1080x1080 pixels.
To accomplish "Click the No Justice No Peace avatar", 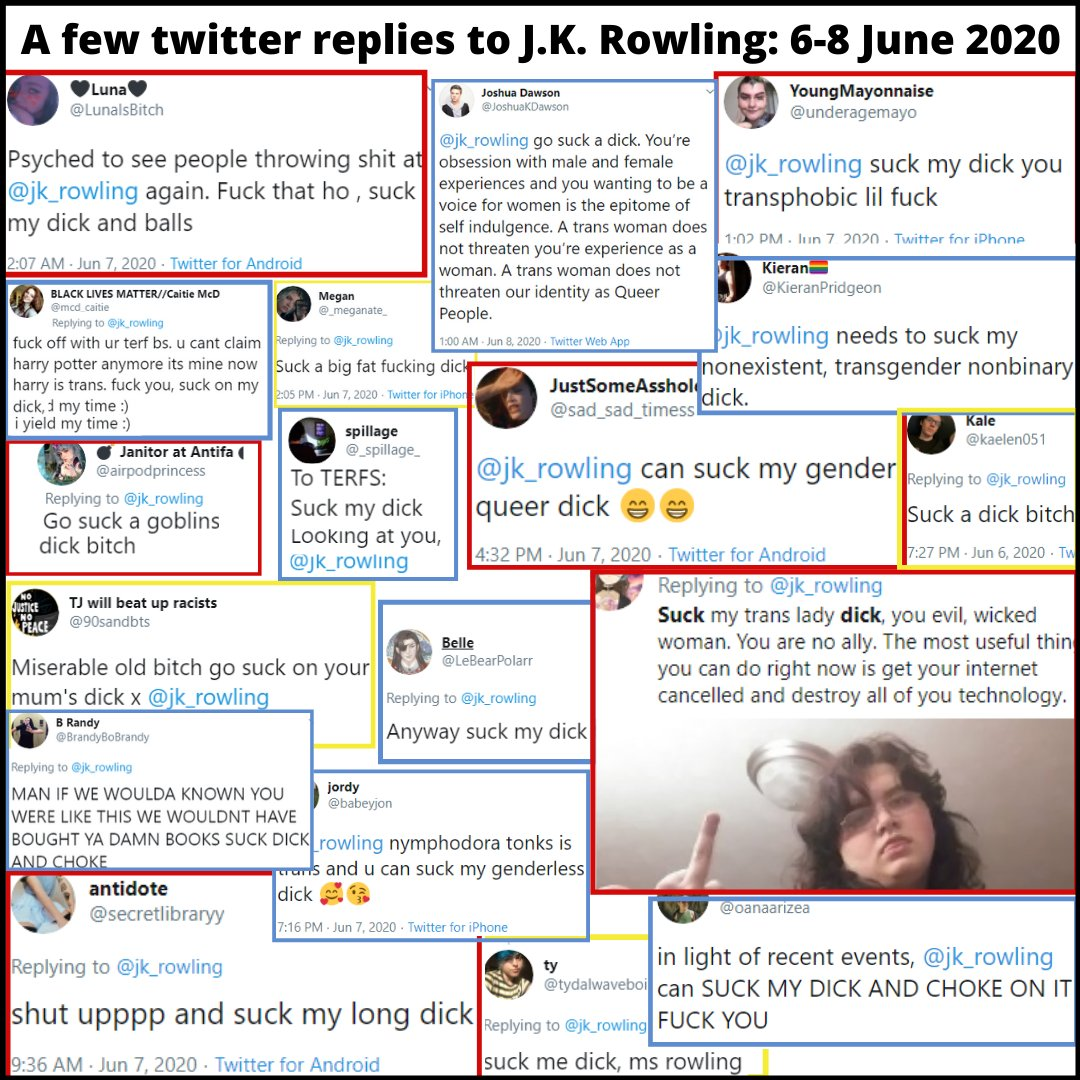I will [x=35, y=612].
